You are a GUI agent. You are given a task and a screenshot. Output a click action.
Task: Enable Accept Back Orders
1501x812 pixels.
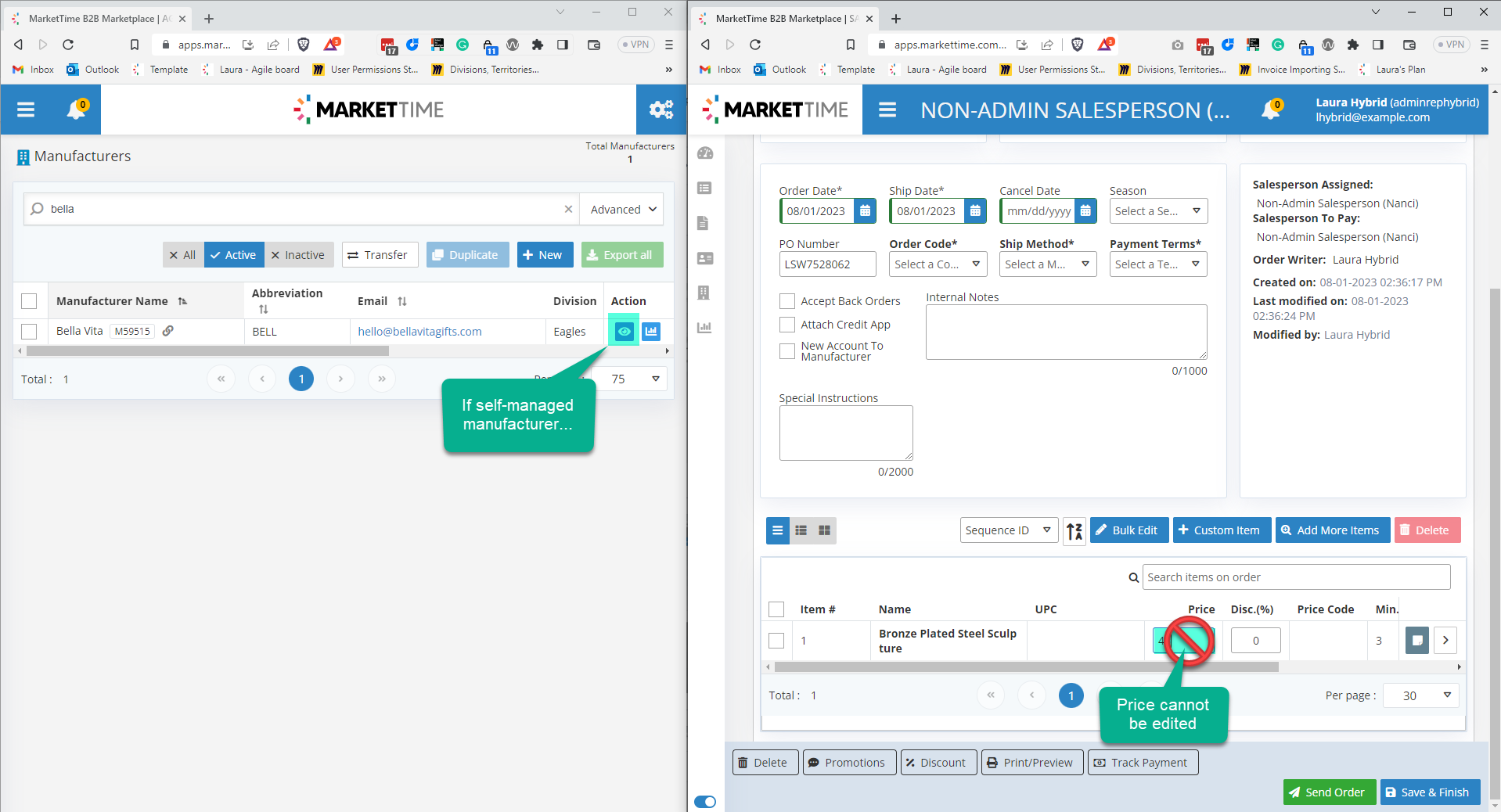coord(787,301)
